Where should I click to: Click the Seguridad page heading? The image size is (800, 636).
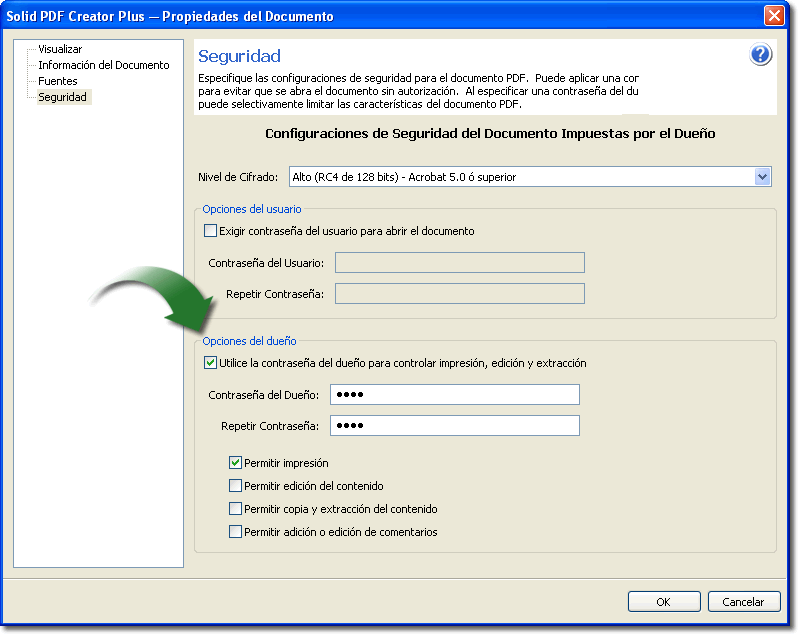tap(239, 56)
